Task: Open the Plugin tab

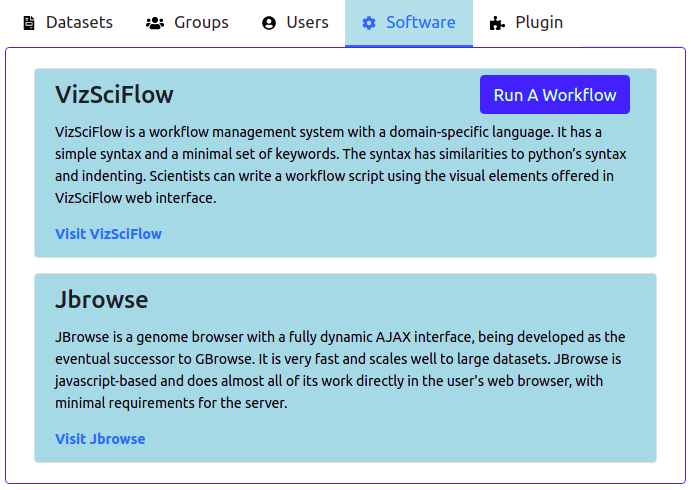Action: 526,23
